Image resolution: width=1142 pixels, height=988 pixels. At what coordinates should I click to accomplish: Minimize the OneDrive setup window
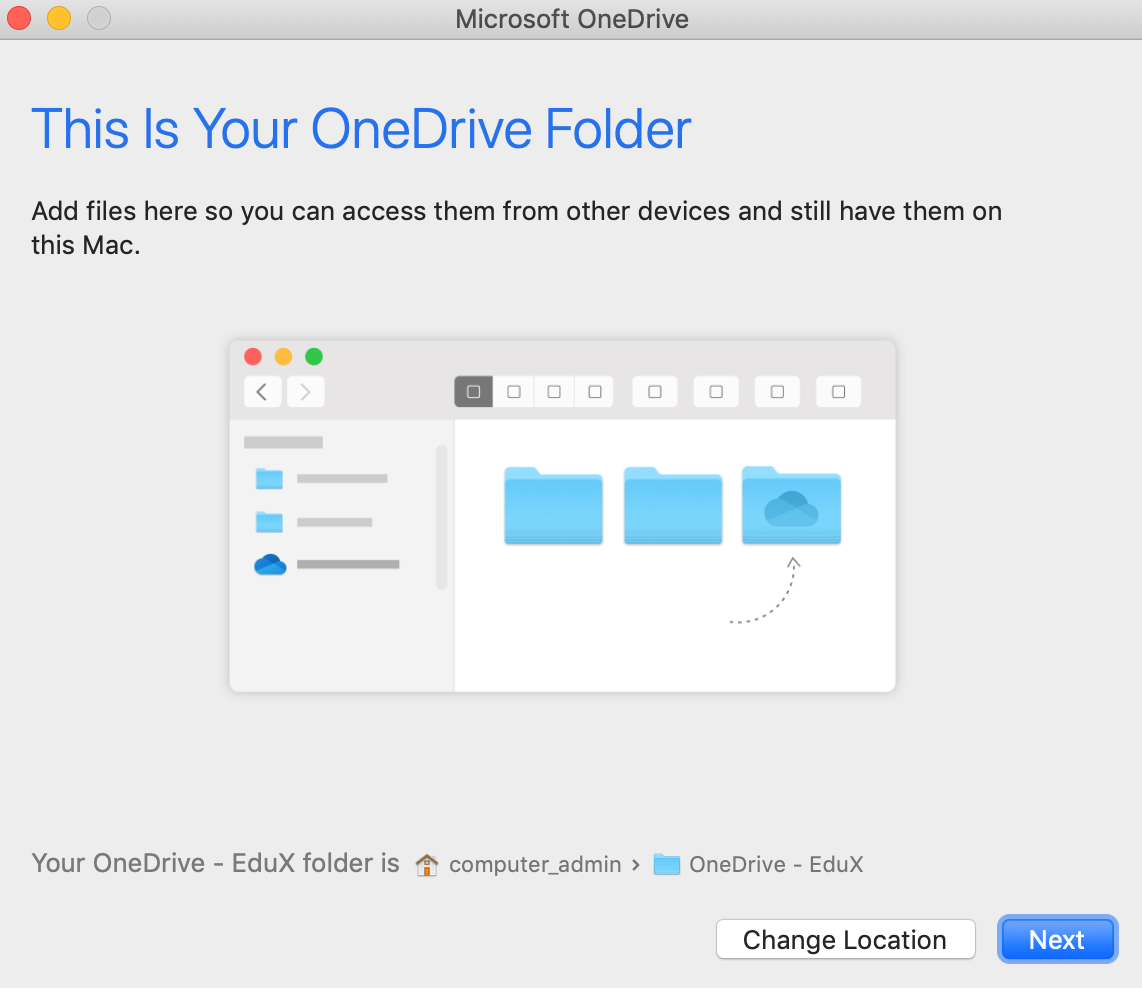tap(59, 17)
